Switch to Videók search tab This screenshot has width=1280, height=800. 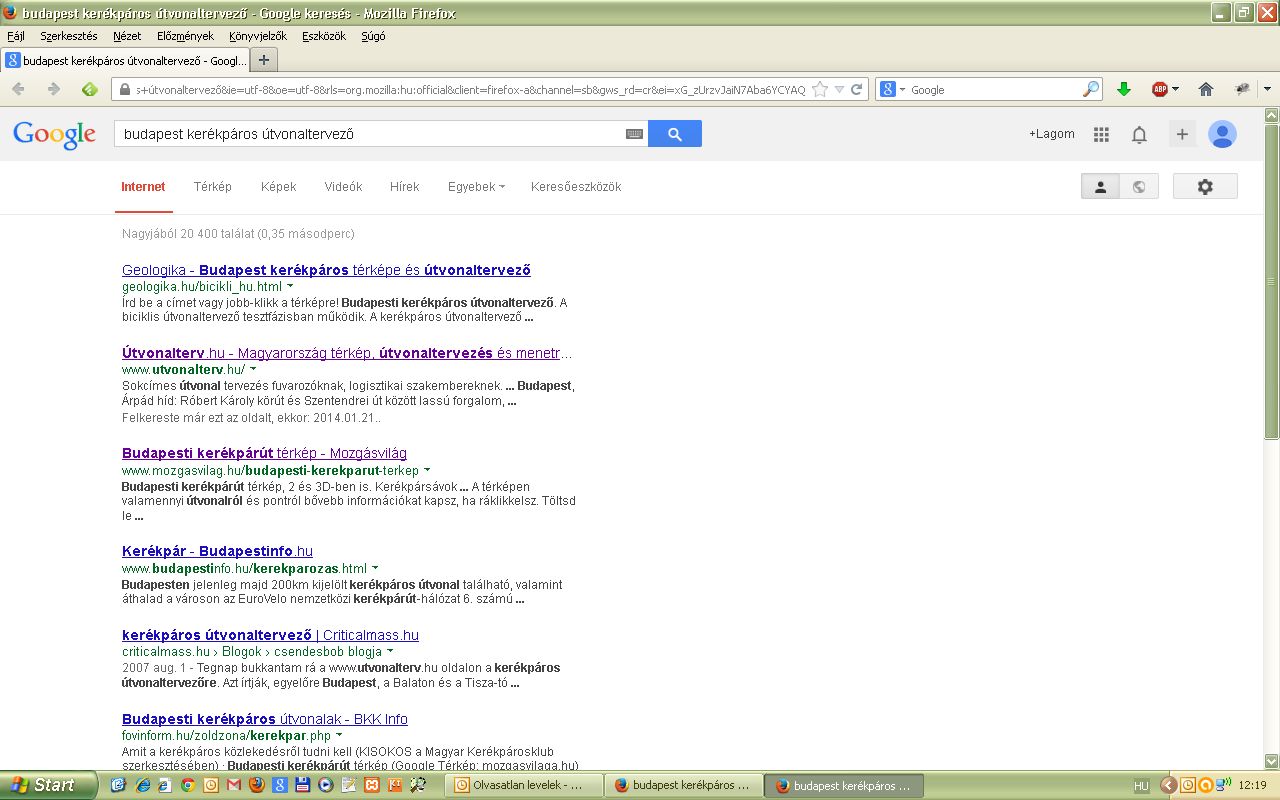[343, 186]
